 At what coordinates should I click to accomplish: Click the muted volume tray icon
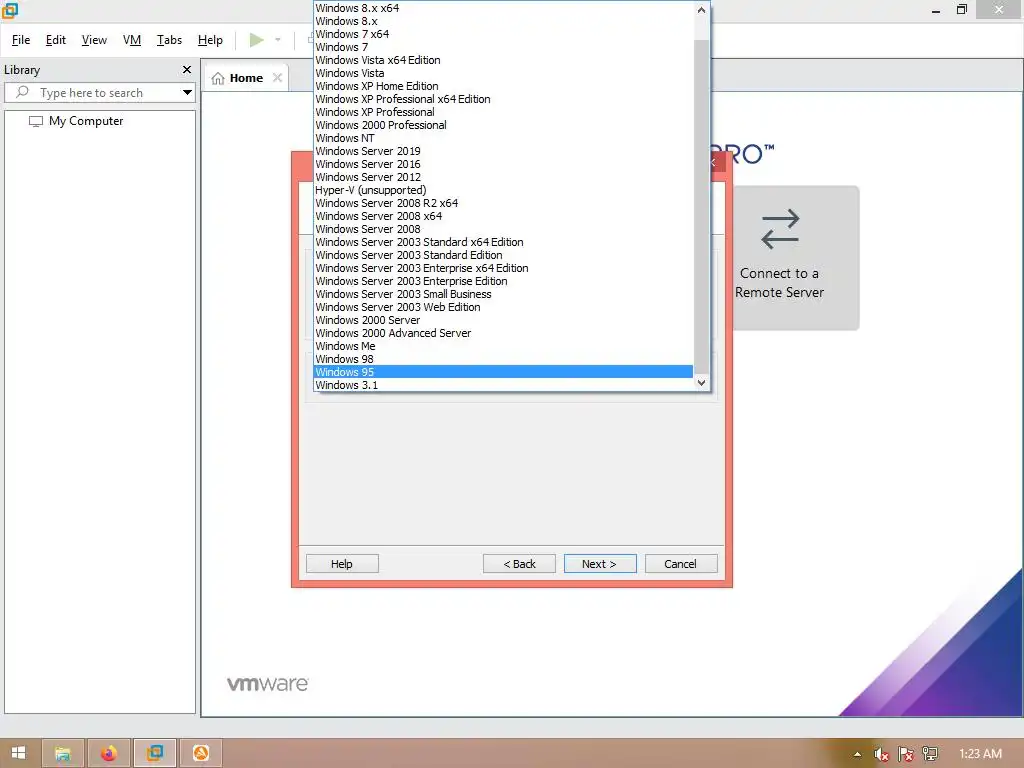pos(881,754)
